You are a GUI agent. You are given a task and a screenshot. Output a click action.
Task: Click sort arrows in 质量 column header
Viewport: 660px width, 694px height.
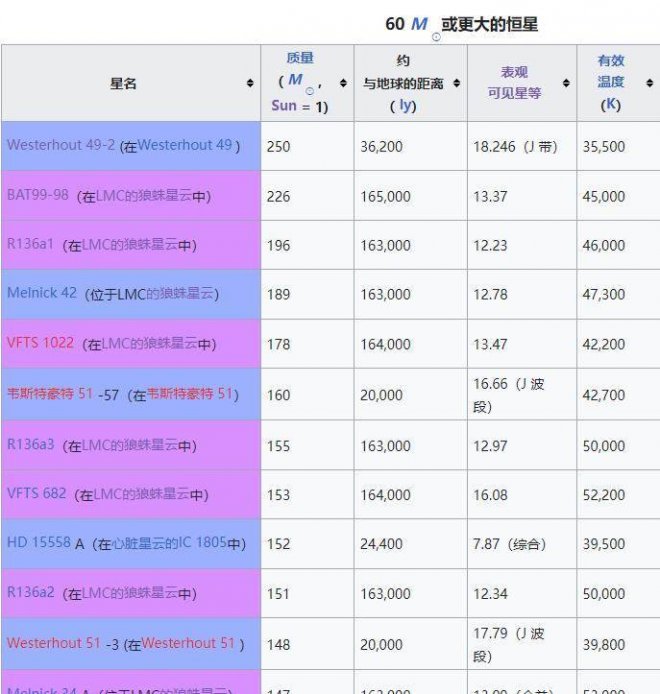point(343,84)
